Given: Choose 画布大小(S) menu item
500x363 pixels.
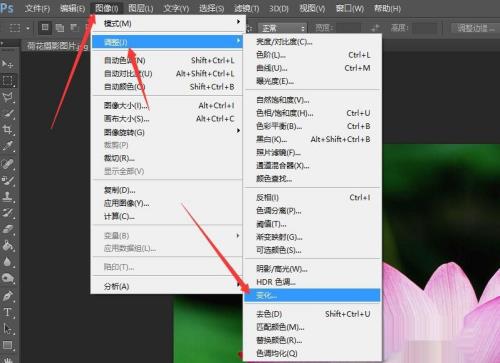Looking at the screenshot, I should 167,119.
